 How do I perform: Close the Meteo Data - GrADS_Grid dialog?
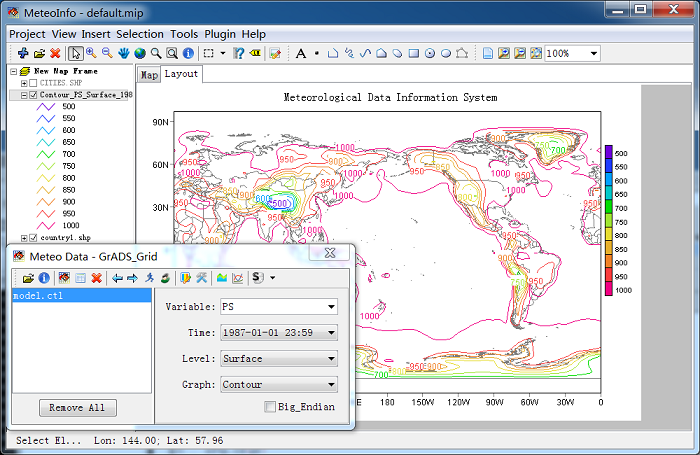(329, 253)
